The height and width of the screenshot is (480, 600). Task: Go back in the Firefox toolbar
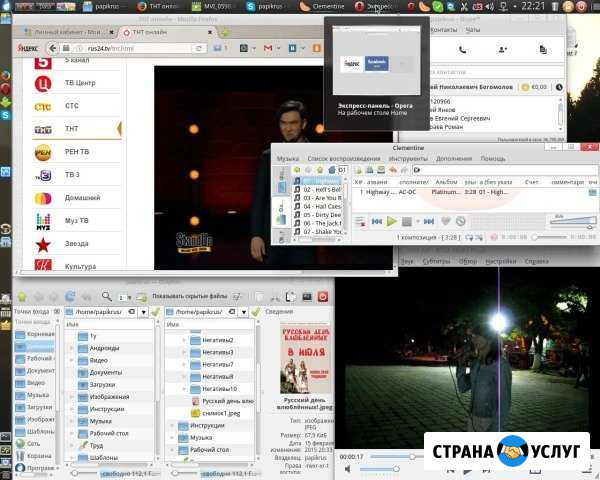[x=52, y=48]
